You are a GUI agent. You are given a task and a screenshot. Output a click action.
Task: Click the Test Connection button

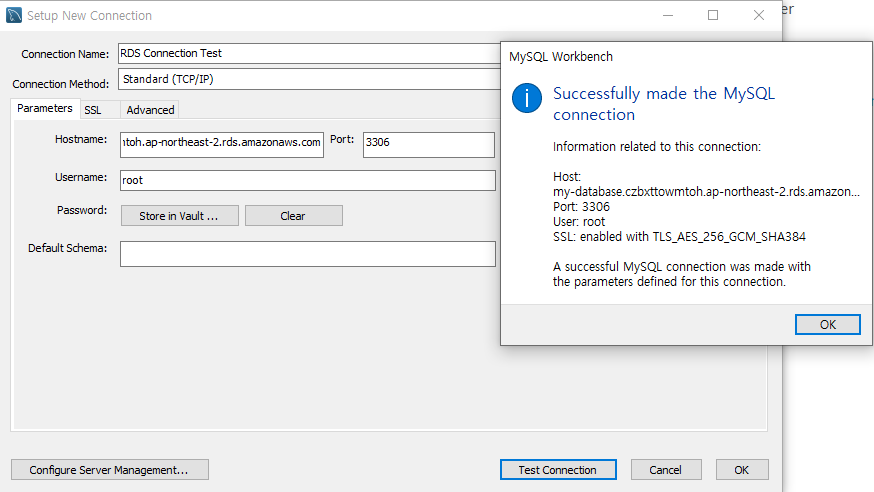pos(558,470)
